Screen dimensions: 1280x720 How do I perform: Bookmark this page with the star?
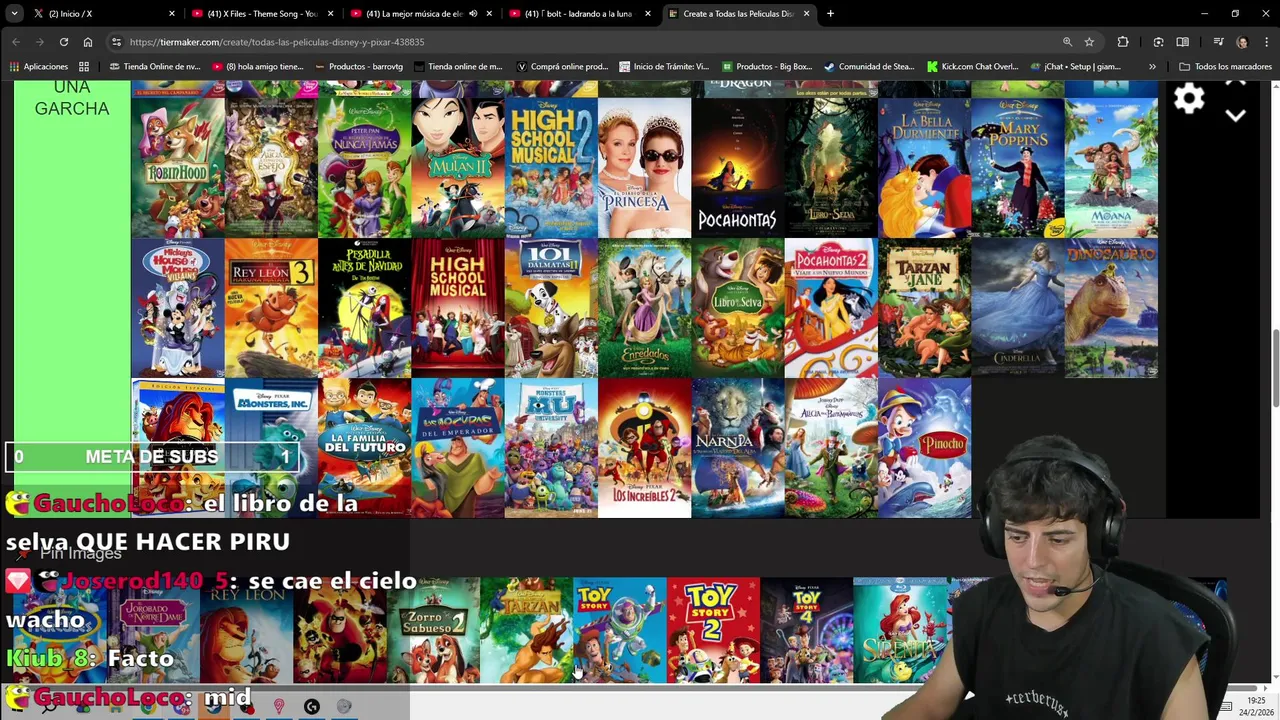tap(1089, 42)
